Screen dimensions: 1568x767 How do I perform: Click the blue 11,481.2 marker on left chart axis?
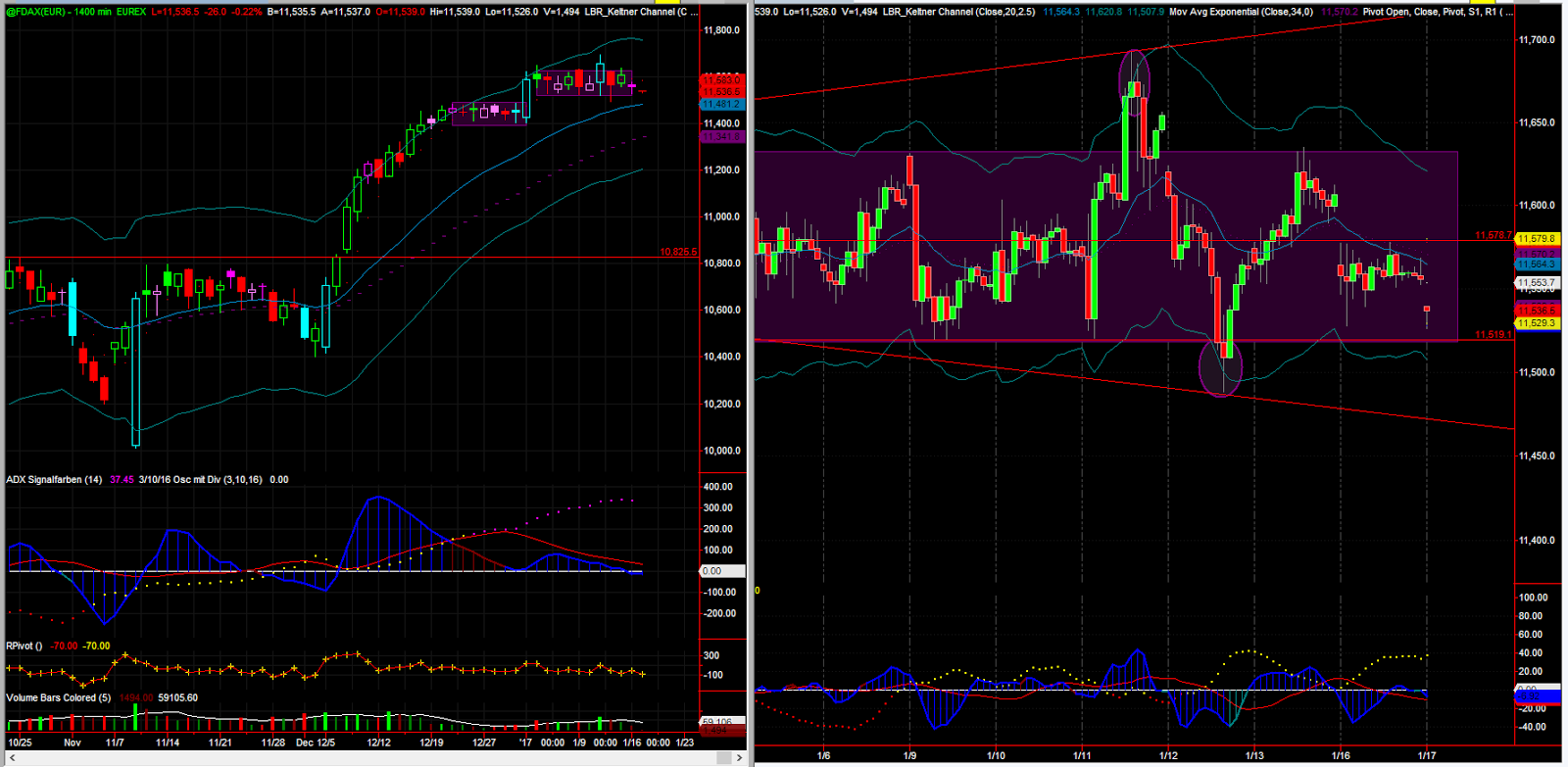(x=722, y=104)
